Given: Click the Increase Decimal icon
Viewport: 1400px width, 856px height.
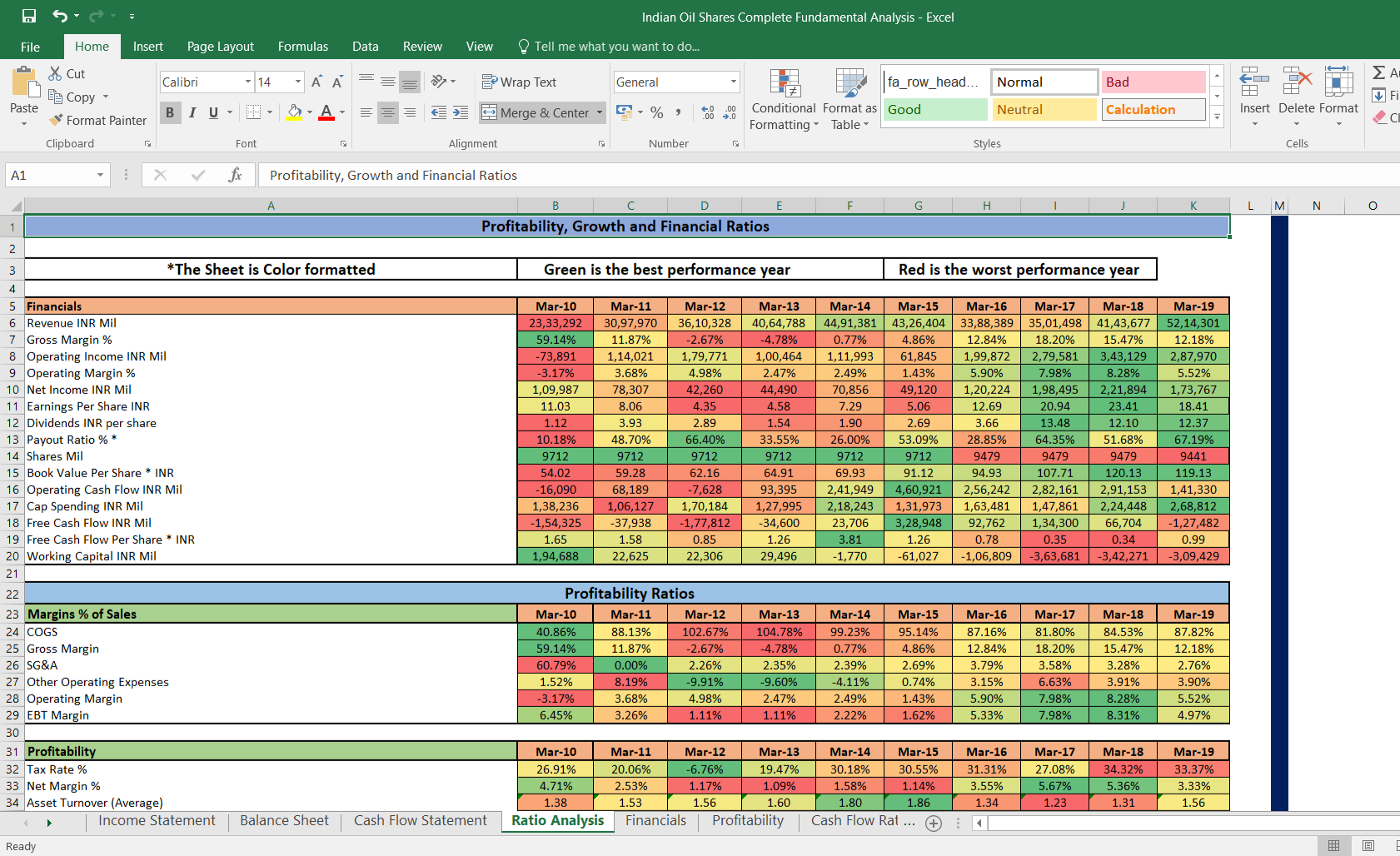Looking at the screenshot, I should click(x=708, y=112).
